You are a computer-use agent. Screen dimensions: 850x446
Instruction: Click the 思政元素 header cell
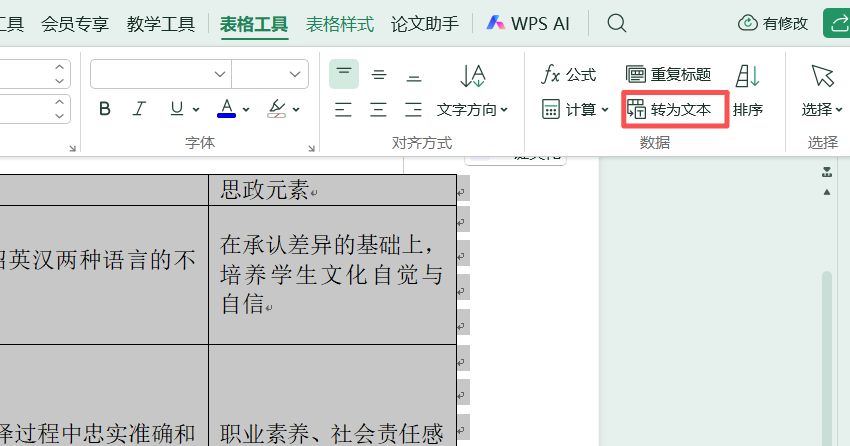point(332,190)
